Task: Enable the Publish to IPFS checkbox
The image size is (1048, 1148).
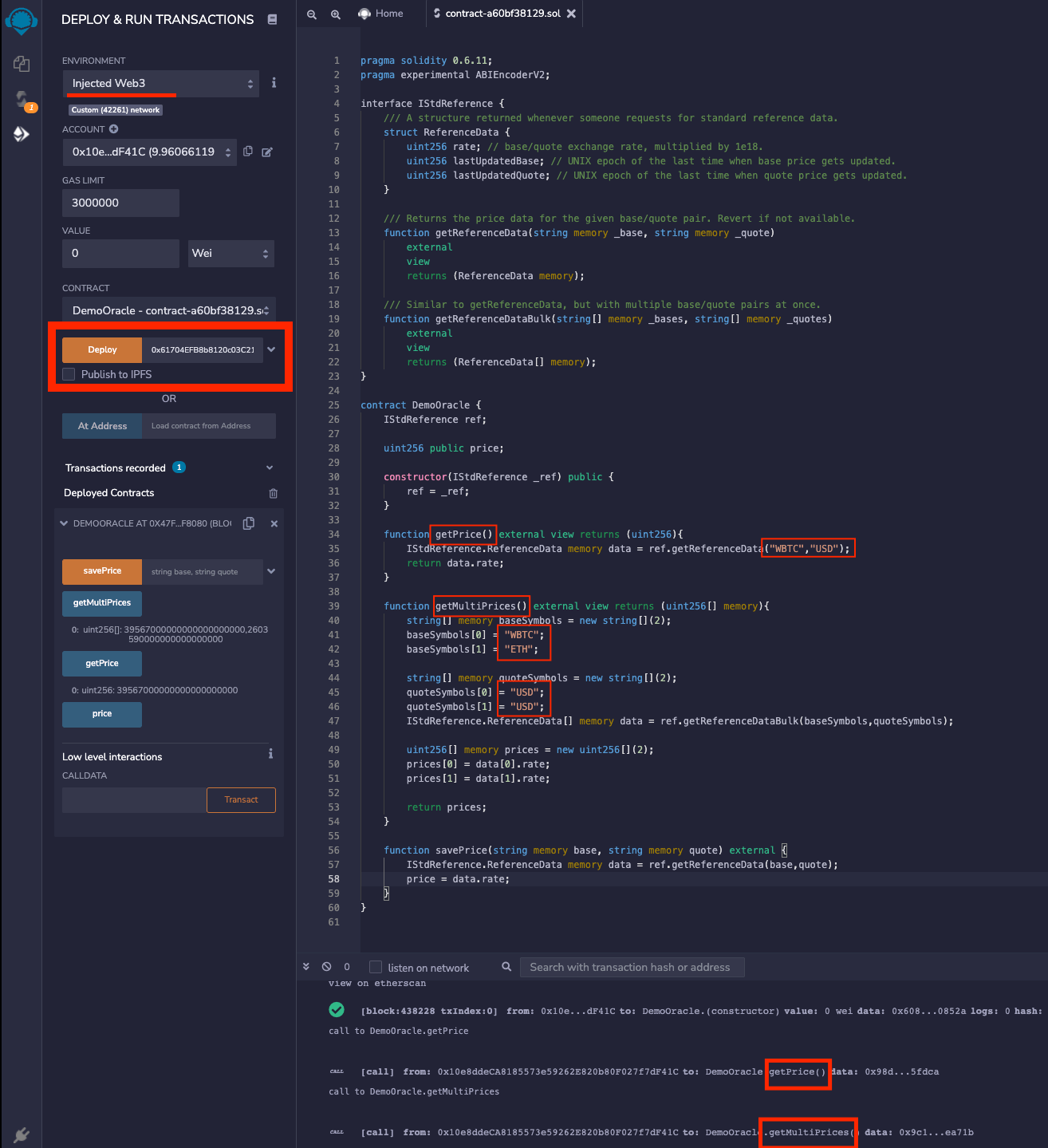Action: click(69, 374)
